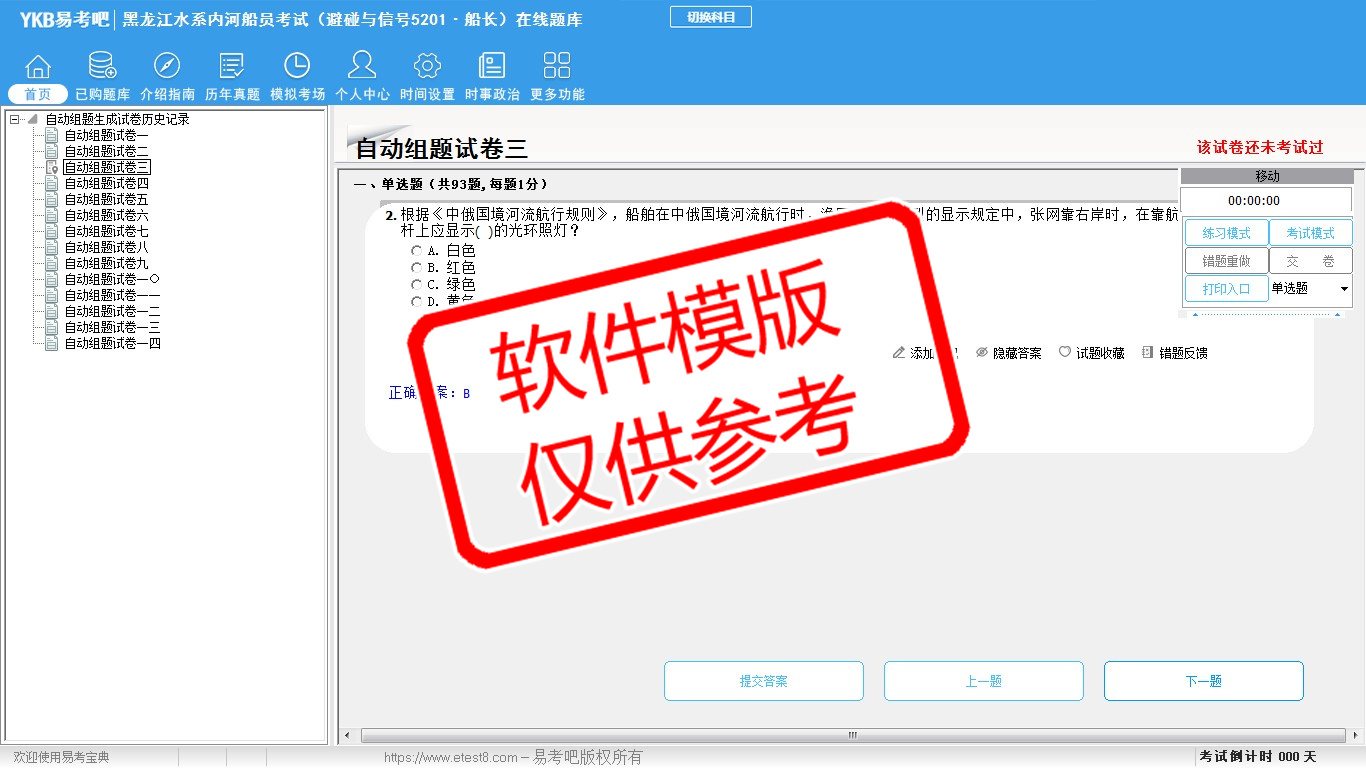1366x768 pixels.
Task: Open 时间设置 gear icon
Action: [427, 67]
